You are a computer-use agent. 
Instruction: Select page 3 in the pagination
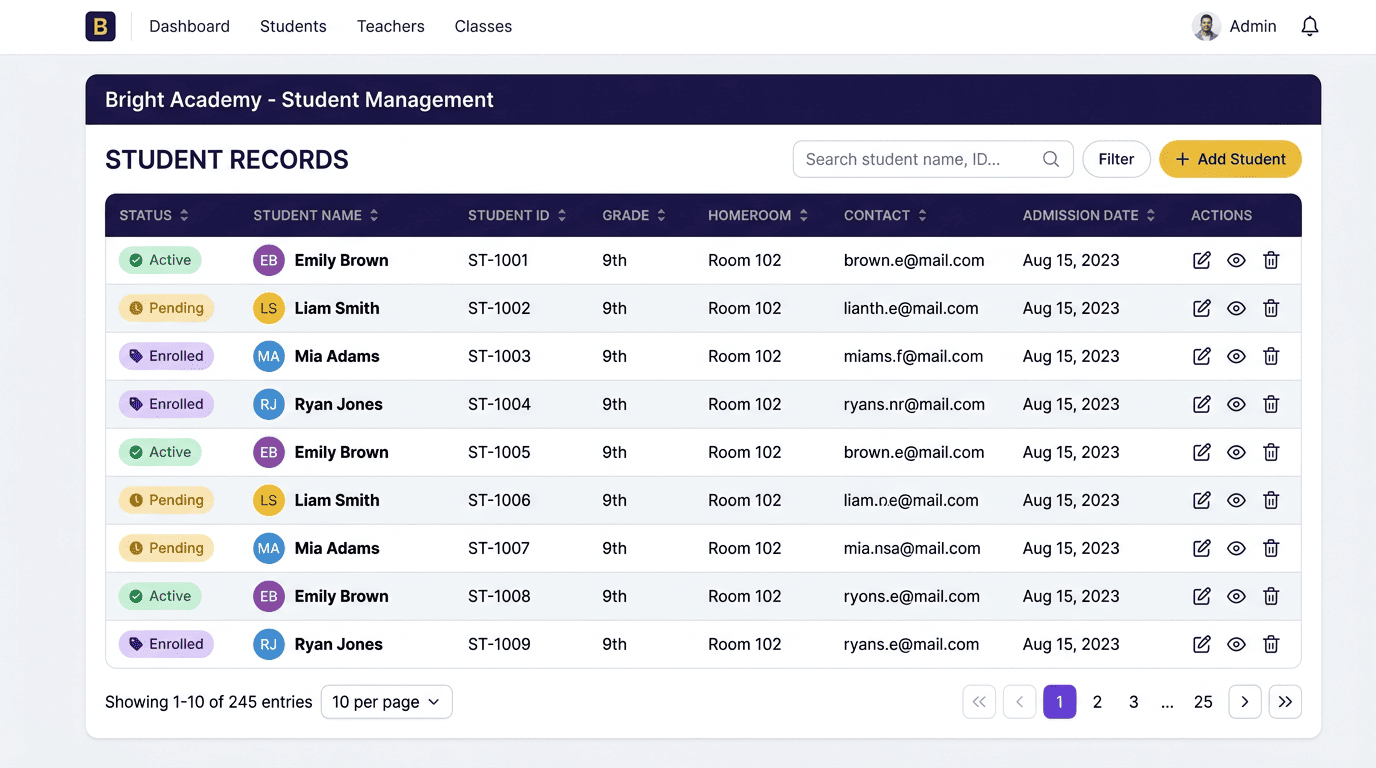click(x=1133, y=702)
